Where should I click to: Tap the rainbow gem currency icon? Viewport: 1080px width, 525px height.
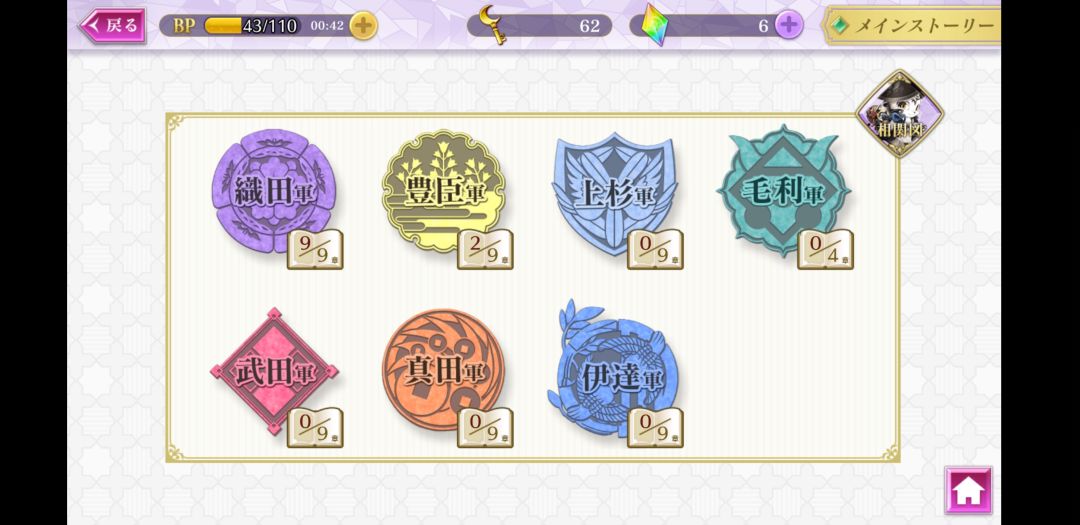(x=654, y=25)
